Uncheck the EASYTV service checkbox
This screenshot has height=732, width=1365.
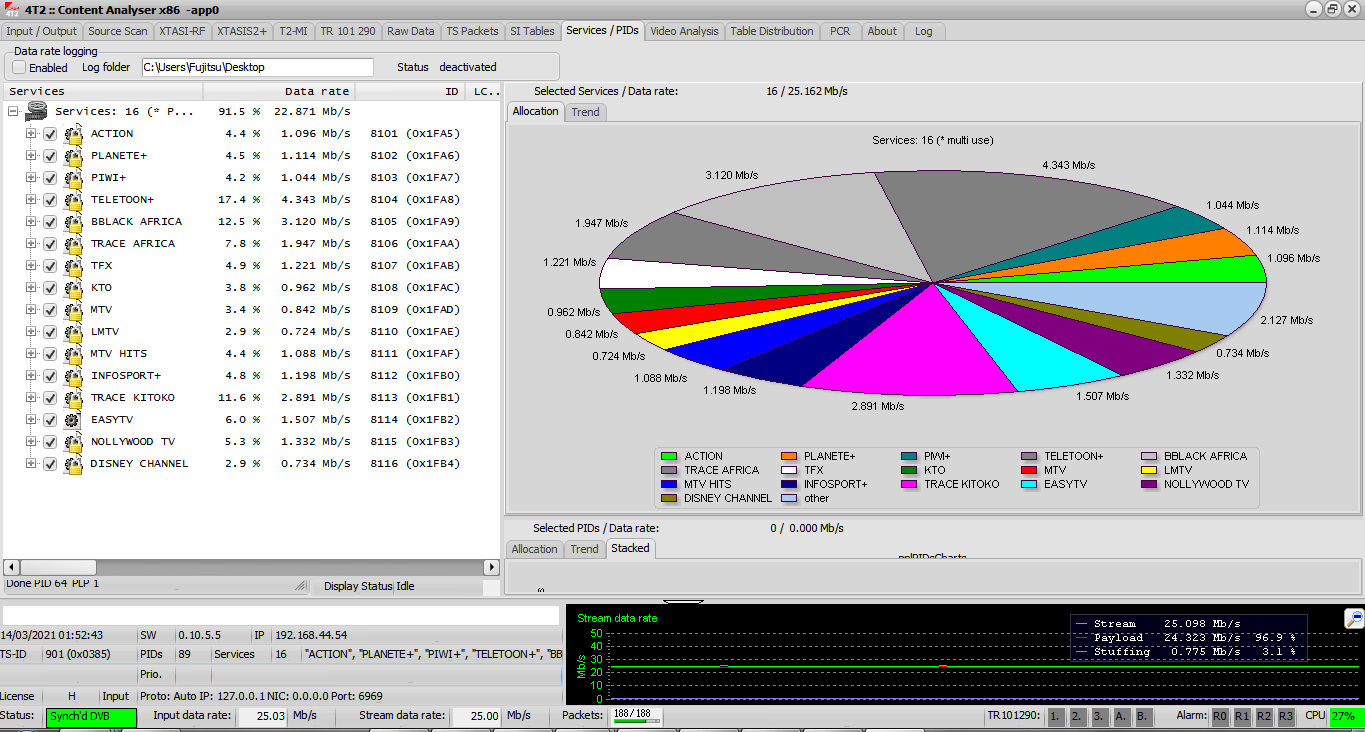pyautogui.click(x=50, y=420)
